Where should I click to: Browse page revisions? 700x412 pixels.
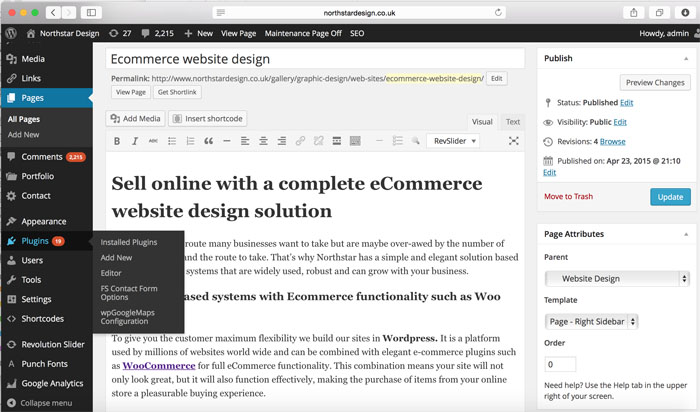coord(612,141)
